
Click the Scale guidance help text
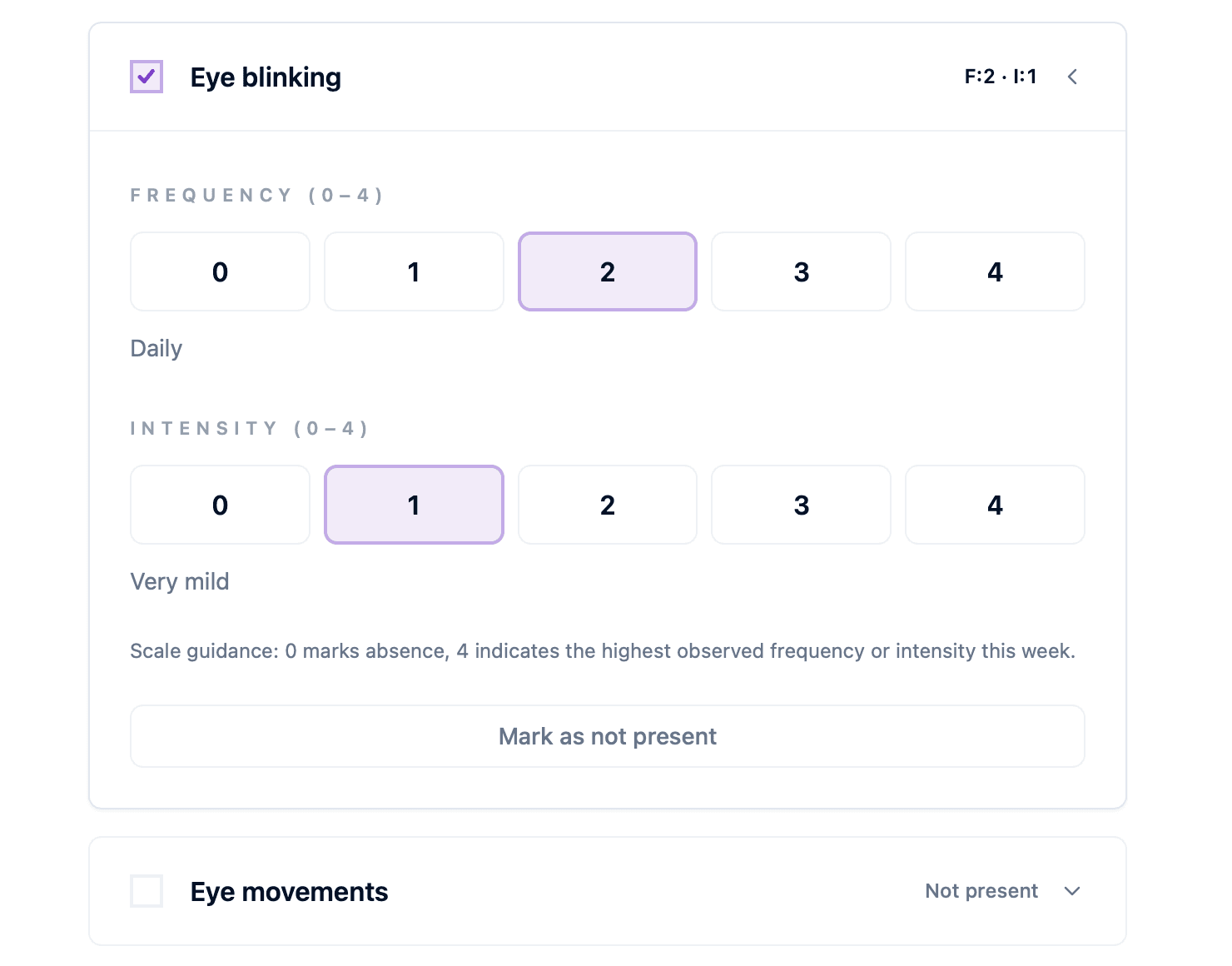pos(603,651)
